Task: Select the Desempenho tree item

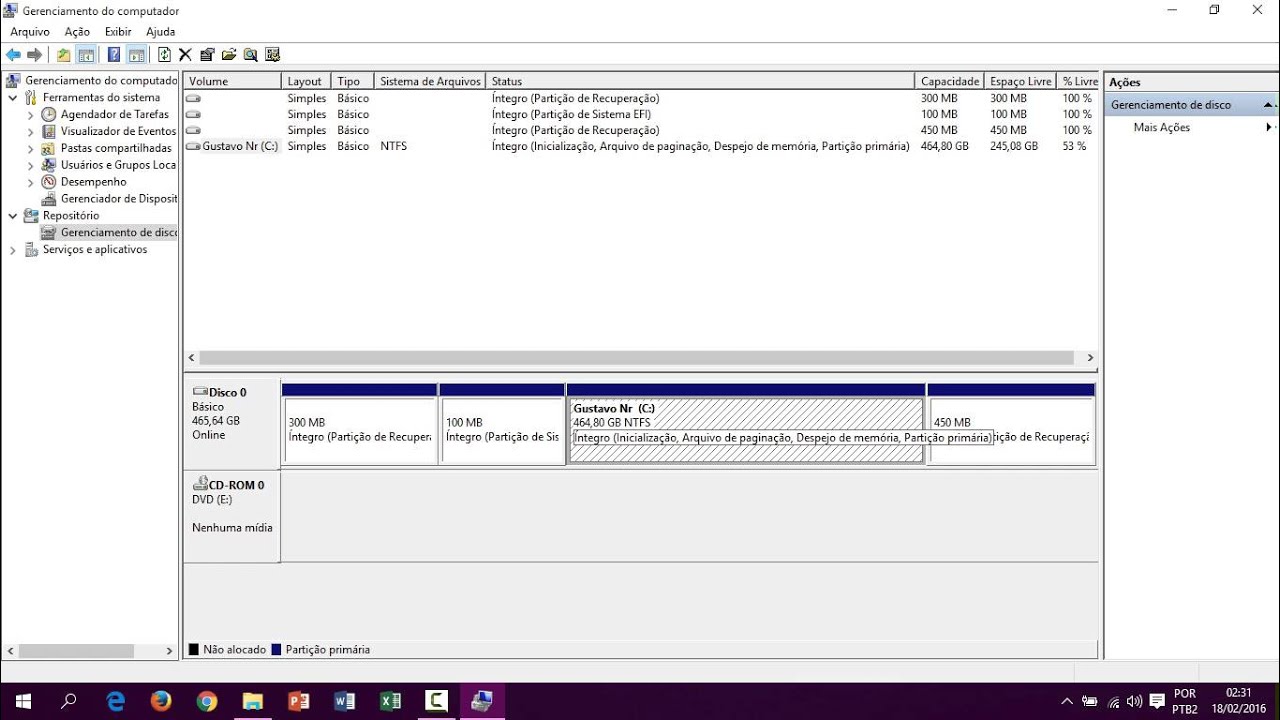Action: 84,182
